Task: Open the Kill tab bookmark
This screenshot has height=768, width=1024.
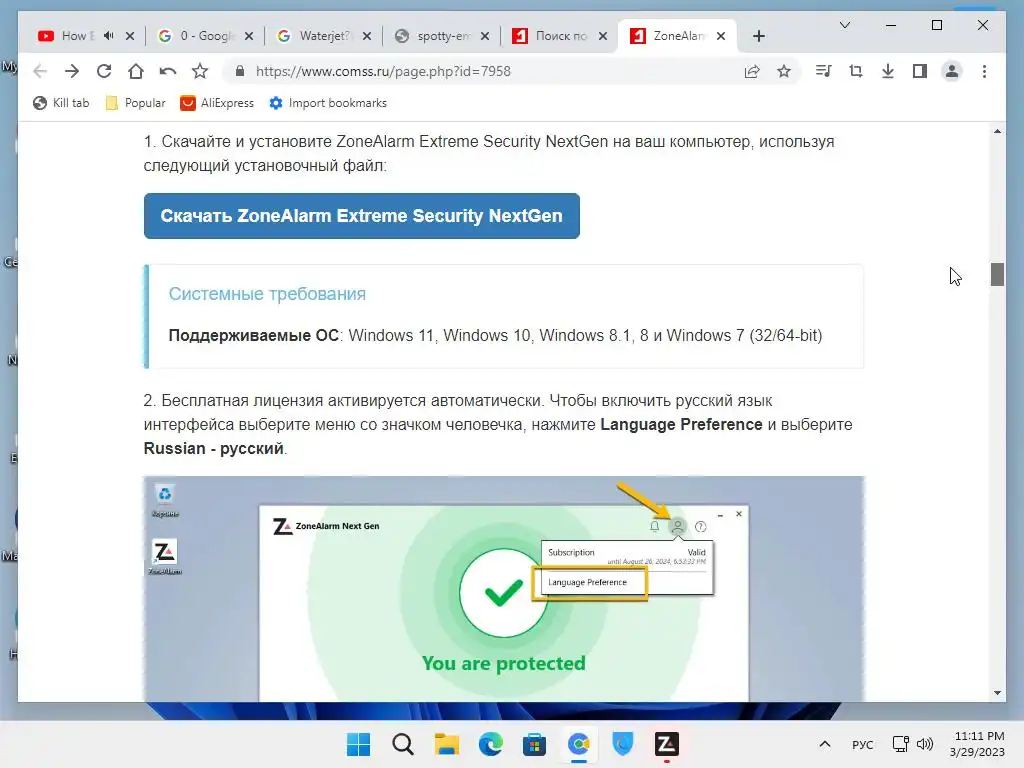Action: (61, 103)
